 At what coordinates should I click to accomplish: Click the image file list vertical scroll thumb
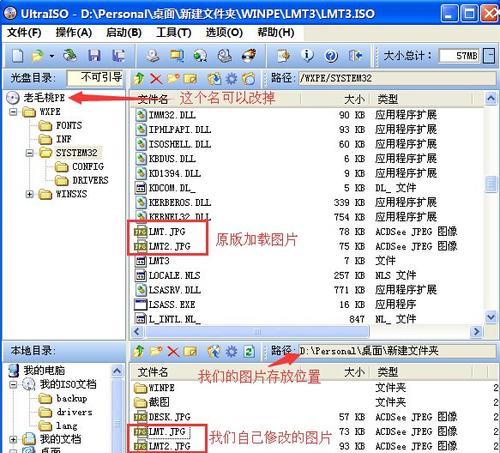[x=490, y=184]
